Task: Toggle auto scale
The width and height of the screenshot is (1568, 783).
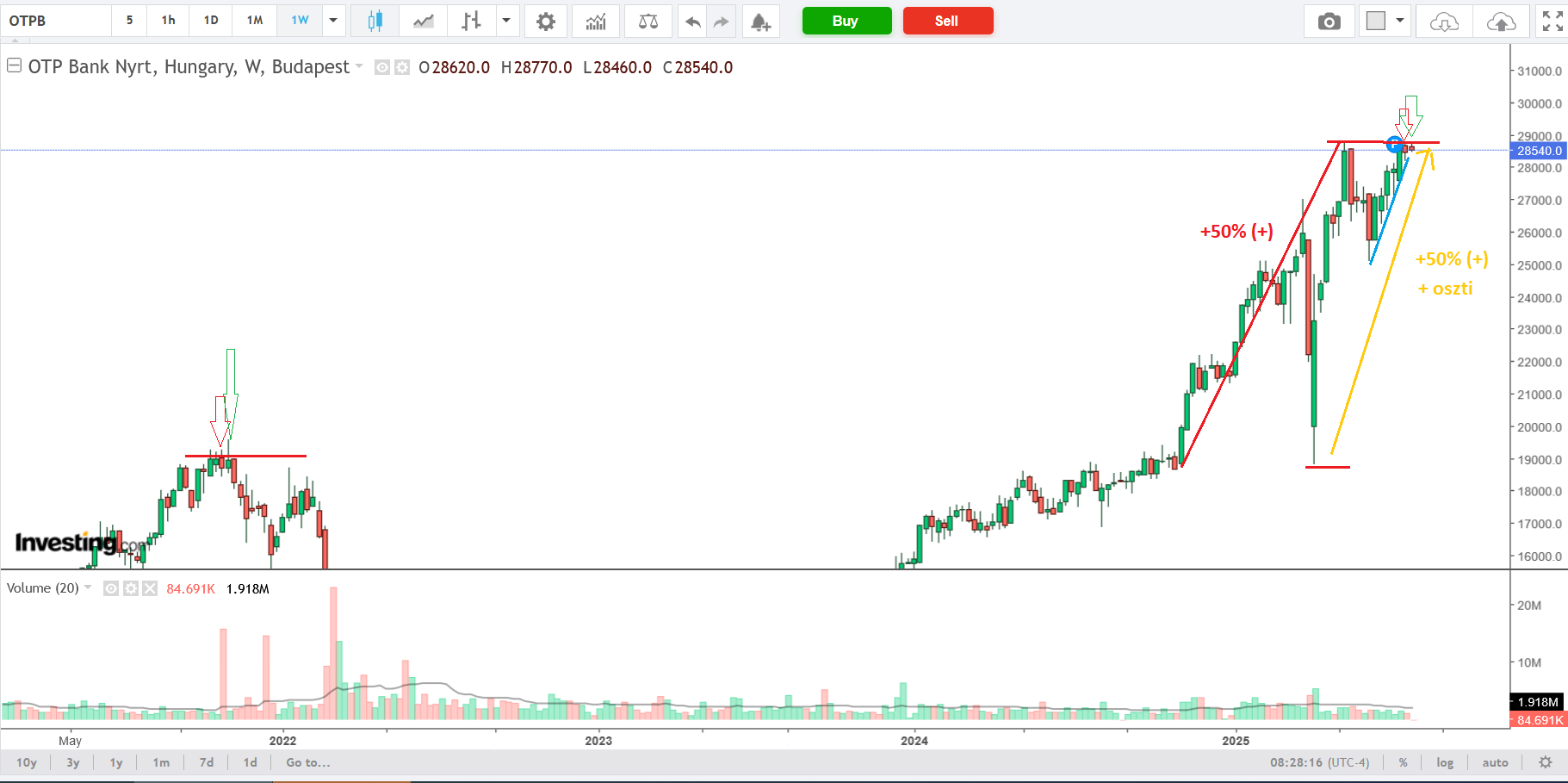Action: [x=1495, y=762]
